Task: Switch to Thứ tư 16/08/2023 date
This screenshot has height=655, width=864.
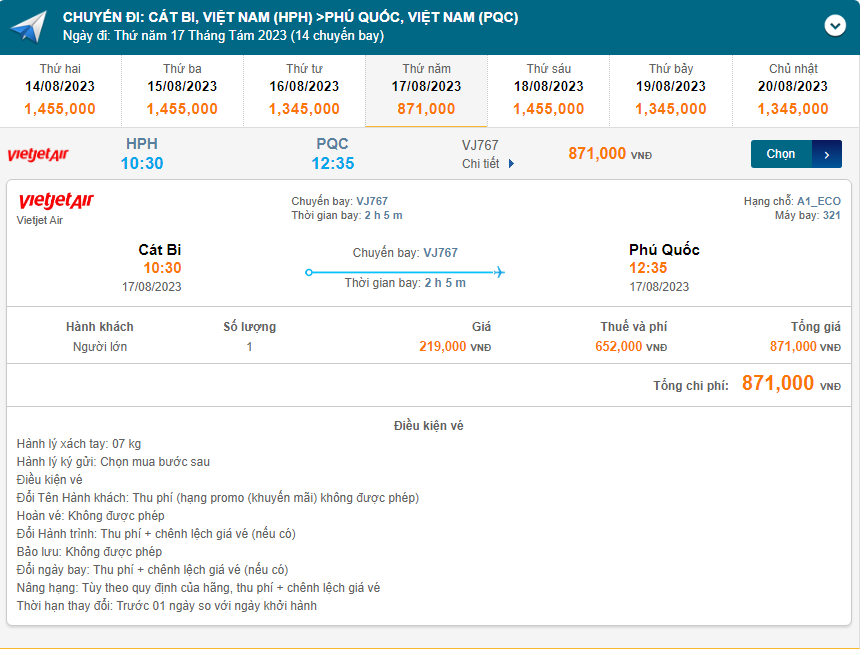Action: point(304,90)
